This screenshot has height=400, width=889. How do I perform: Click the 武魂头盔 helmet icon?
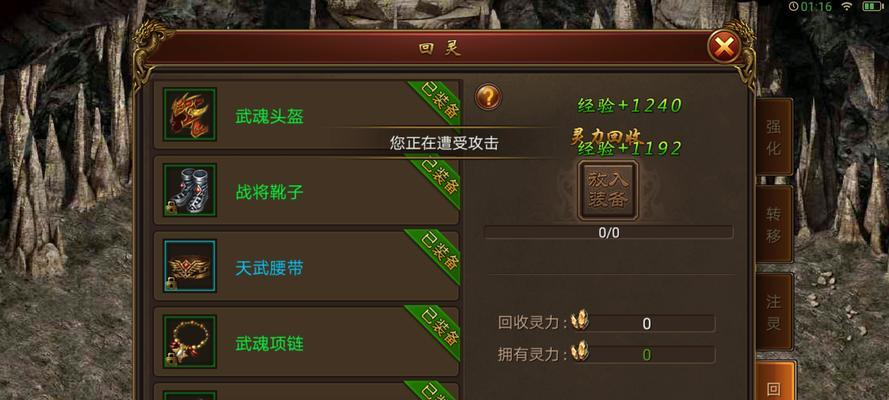[x=189, y=114]
